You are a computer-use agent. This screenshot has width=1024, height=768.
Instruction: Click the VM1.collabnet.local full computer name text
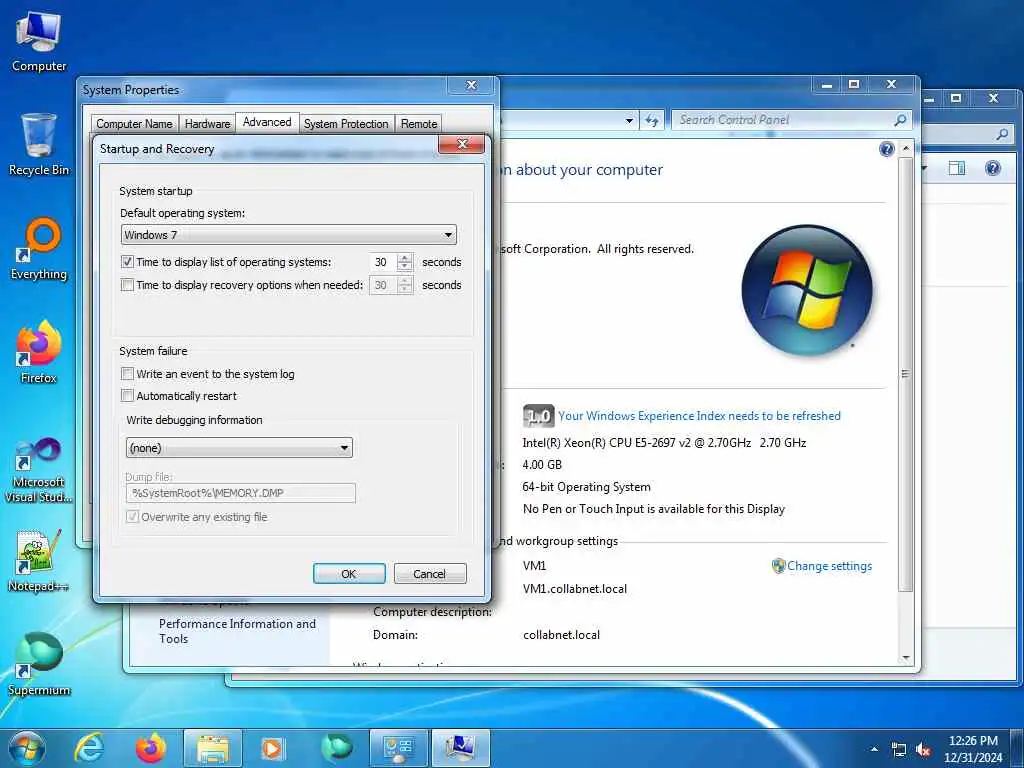575,589
